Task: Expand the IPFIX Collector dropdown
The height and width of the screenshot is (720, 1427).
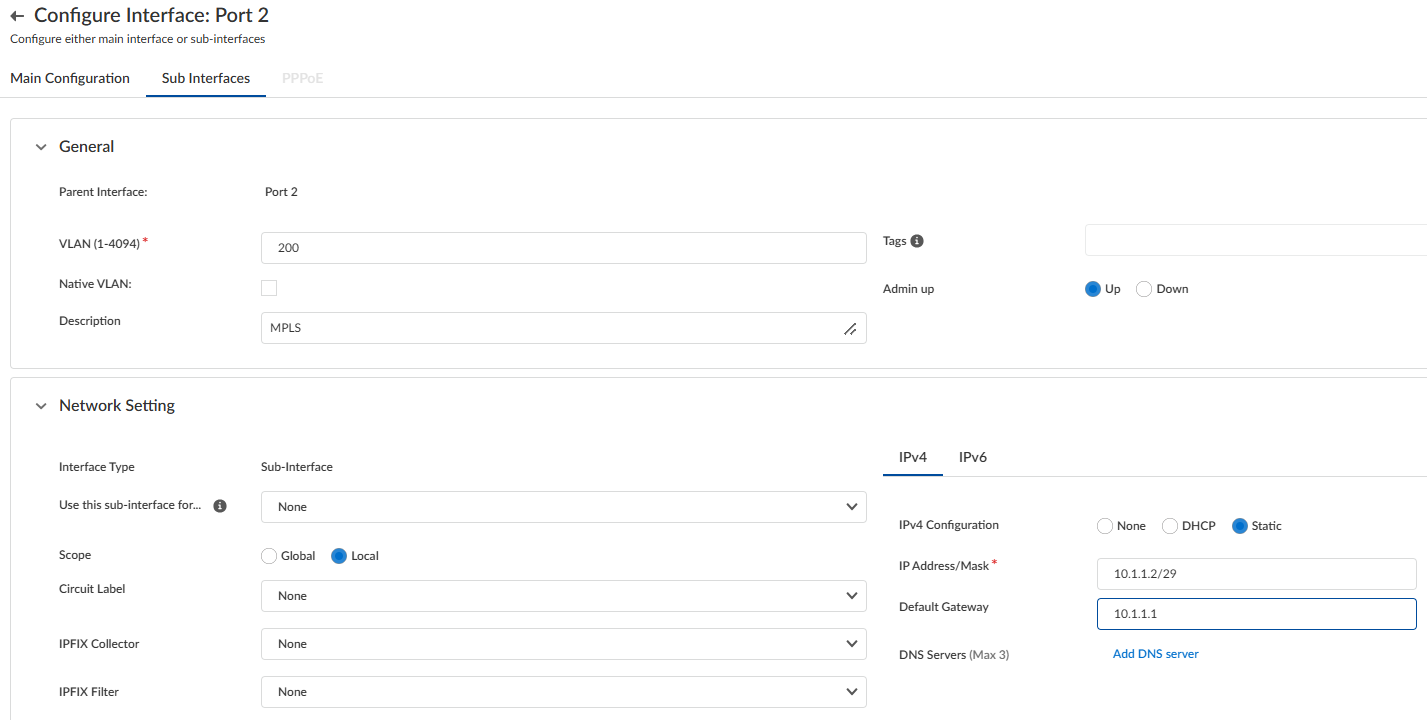Action: click(563, 644)
